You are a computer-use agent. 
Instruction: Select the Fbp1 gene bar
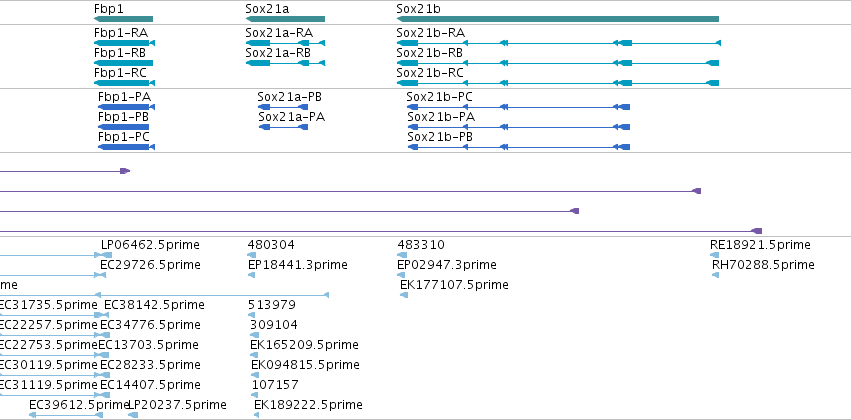click(x=123, y=19)
